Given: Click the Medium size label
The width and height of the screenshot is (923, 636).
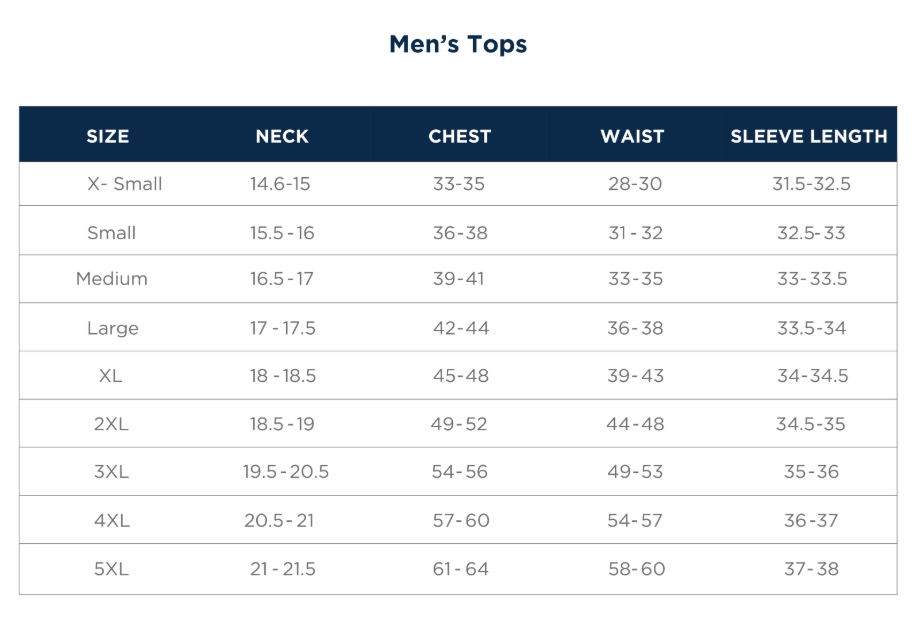Looking at the screenshot, I should (112, 279).
